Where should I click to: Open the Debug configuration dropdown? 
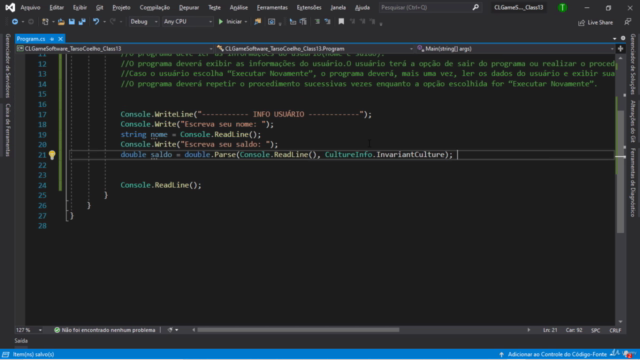pyautogui.click(x=144, y=22)
